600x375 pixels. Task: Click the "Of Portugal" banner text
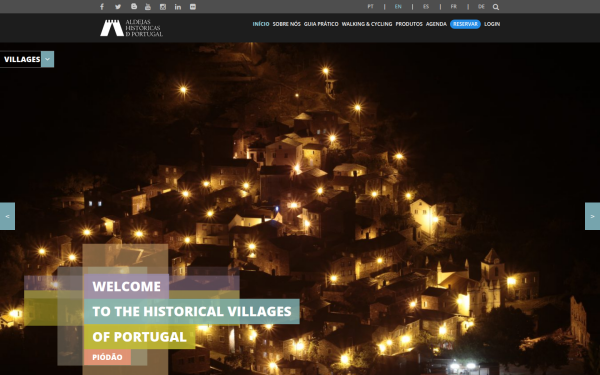point(139,337)
